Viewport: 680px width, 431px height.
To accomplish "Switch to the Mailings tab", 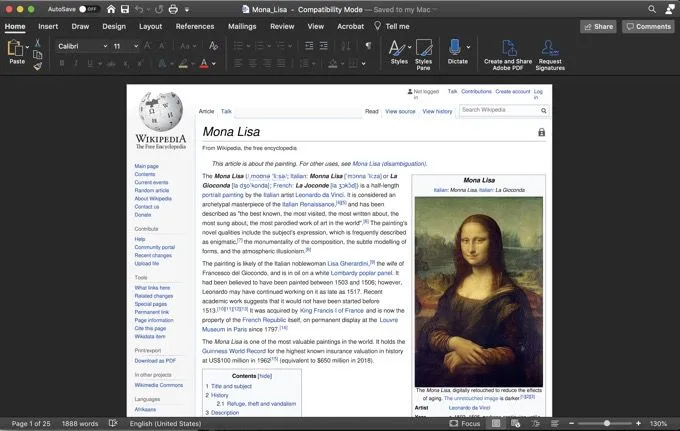I will 242,26.
